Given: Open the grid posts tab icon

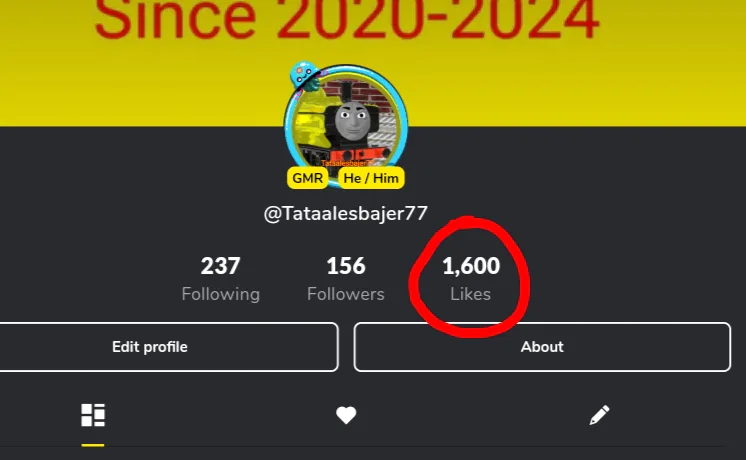Looking at the screenshot, I should (93, 415).
